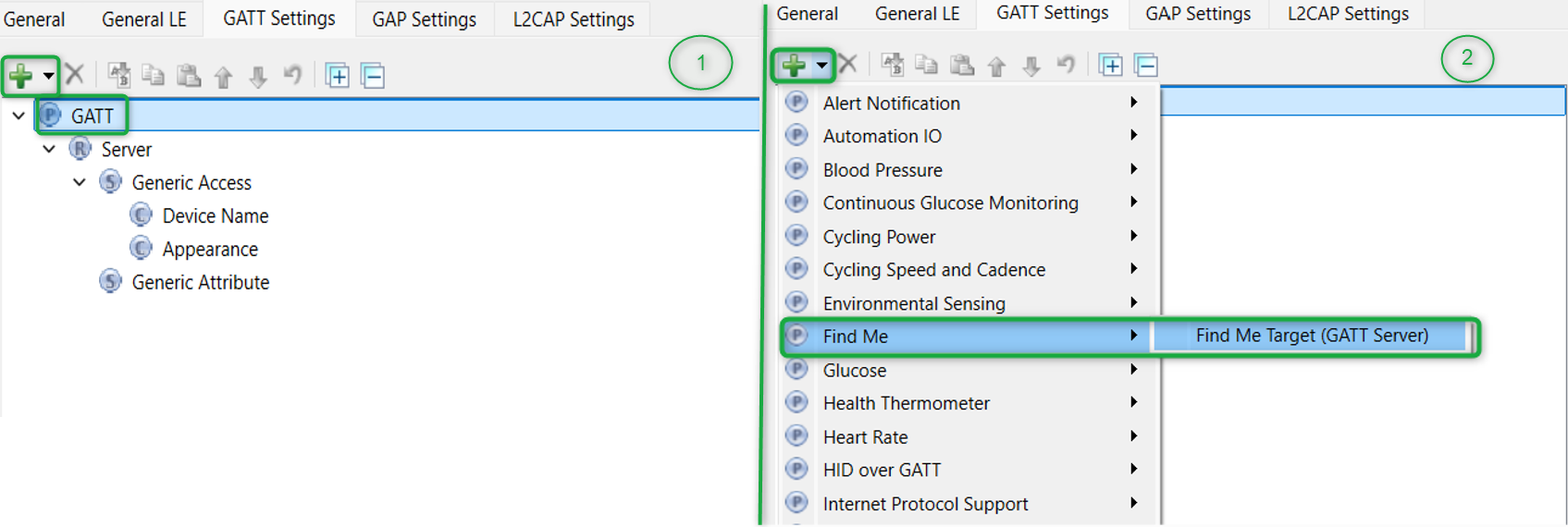The height and width of the screenshot is (527, 1568).
Task: Choose Blood Pressure from the profile menu
Action: (882, 170)
